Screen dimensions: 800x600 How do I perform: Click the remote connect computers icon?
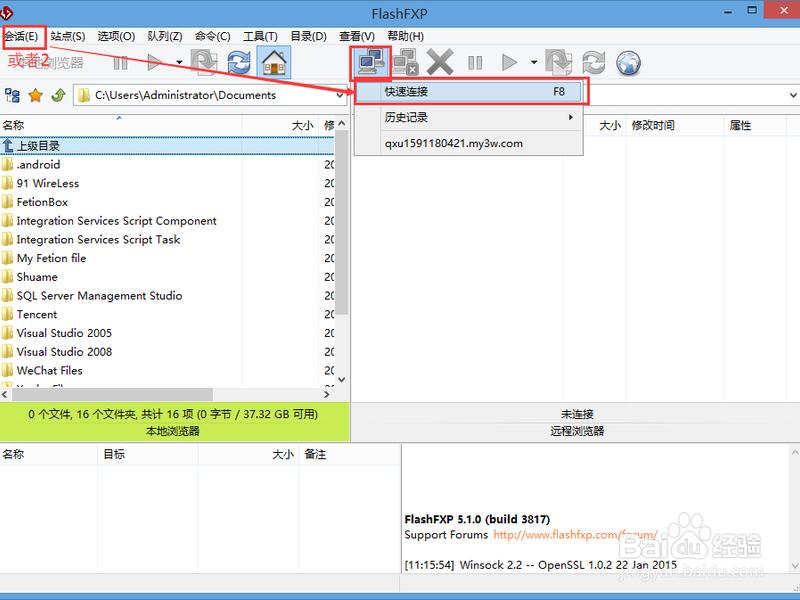click(371, 63)
